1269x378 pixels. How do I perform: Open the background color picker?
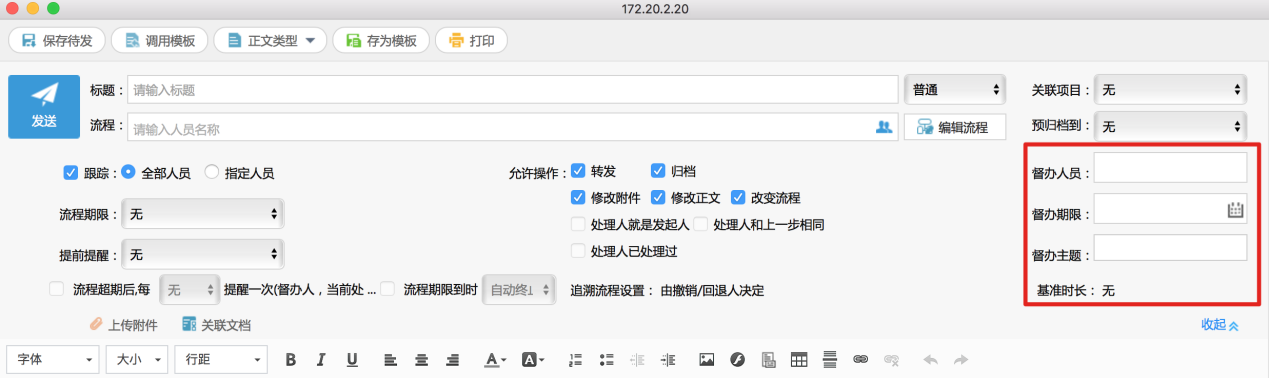click(x=533, y=359)
